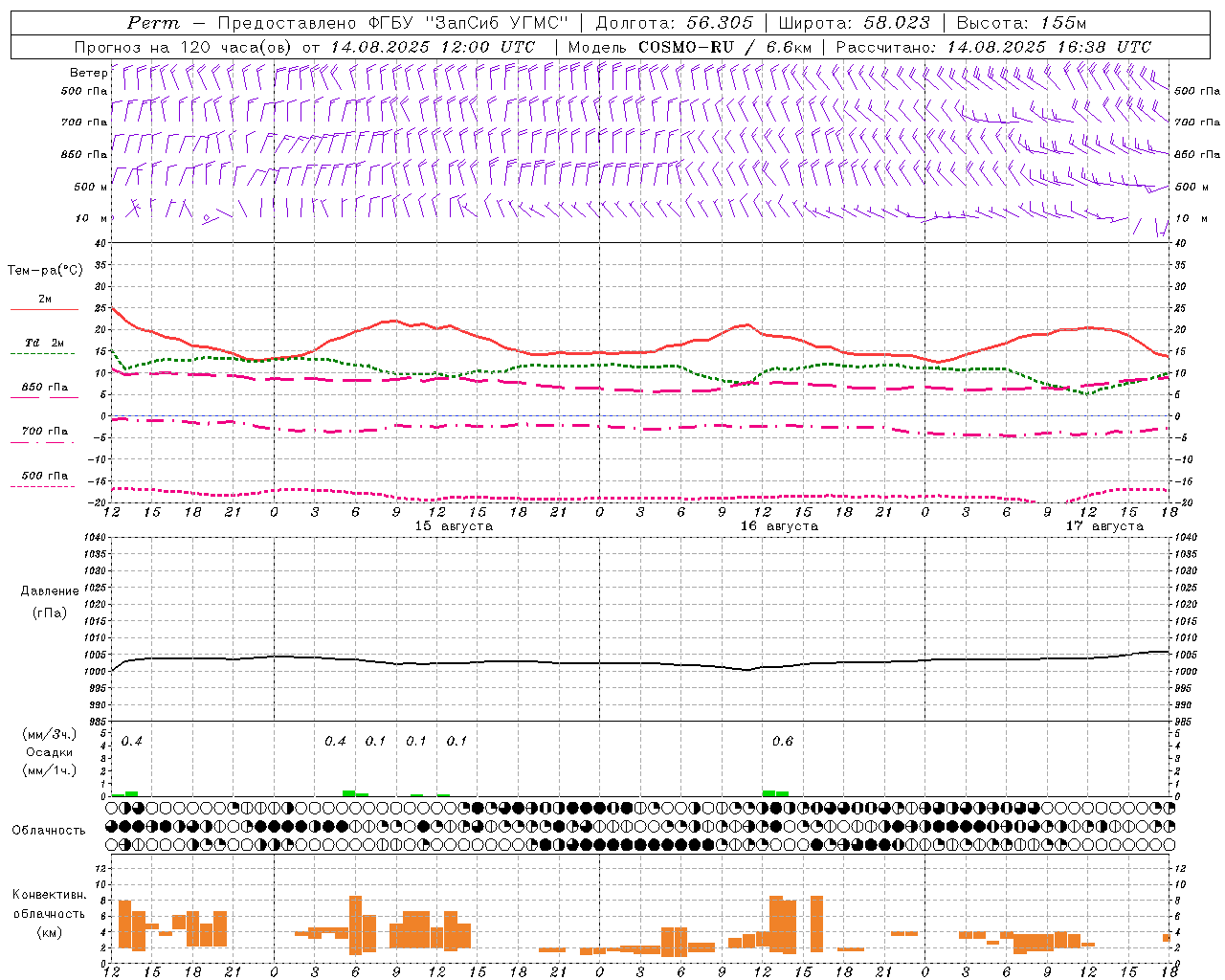Click the "Осадки" precipitation label
1225x980 pixels.
pyautogui.click(x=50, y=752)
